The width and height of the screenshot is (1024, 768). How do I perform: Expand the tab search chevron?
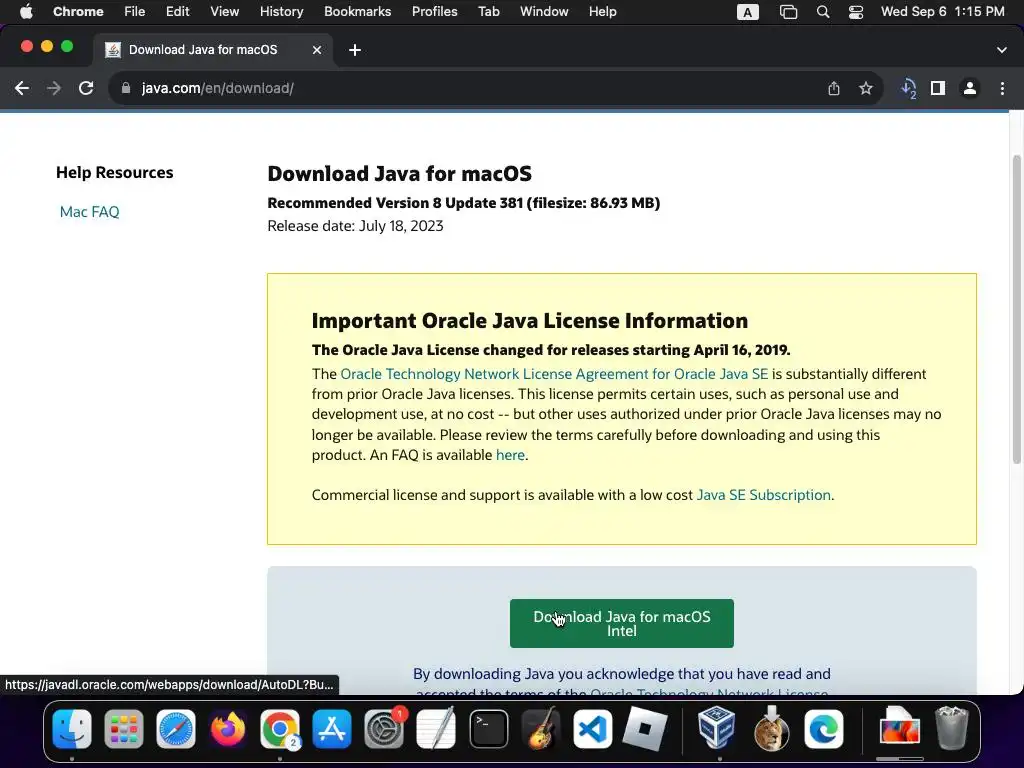1002,50
